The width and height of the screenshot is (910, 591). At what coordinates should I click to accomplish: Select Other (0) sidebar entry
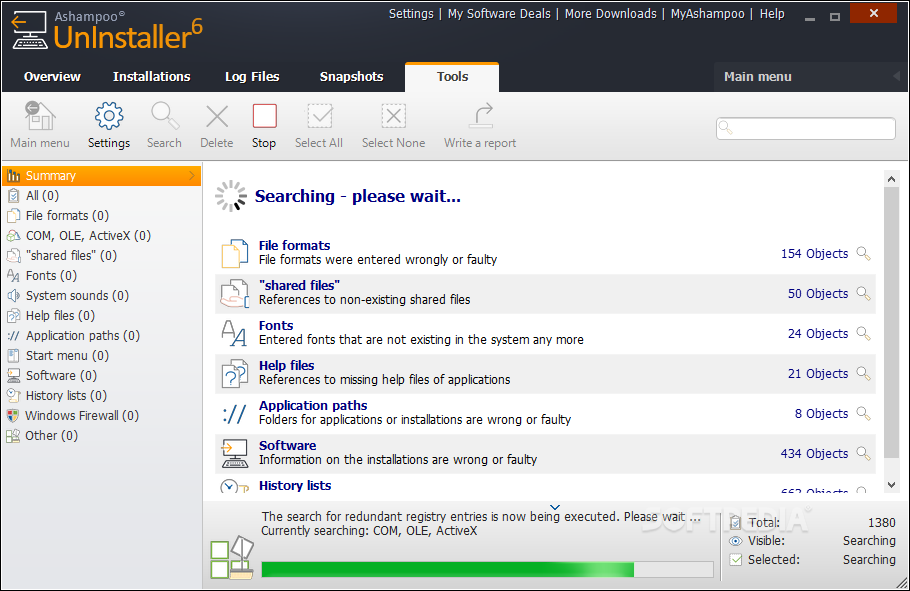102,436
